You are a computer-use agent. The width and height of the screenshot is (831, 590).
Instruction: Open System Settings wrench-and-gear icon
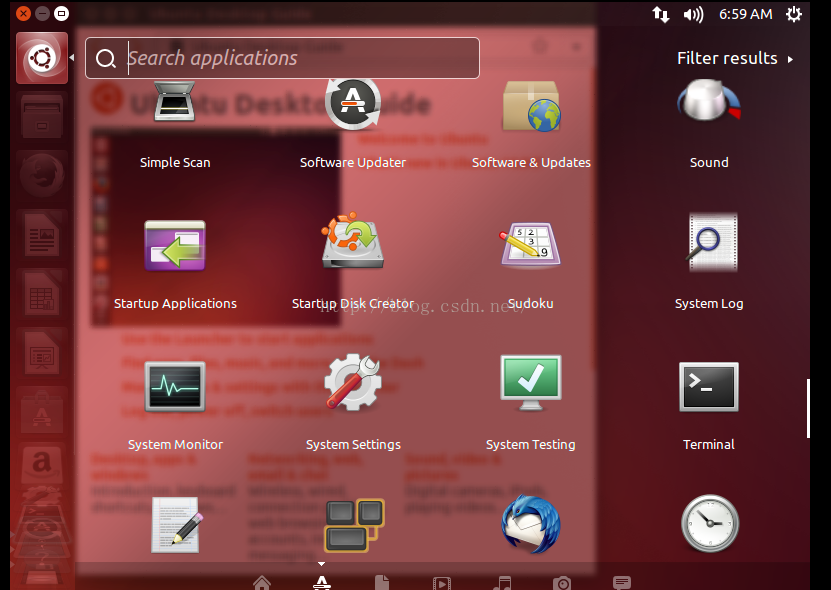click(353, 383)
